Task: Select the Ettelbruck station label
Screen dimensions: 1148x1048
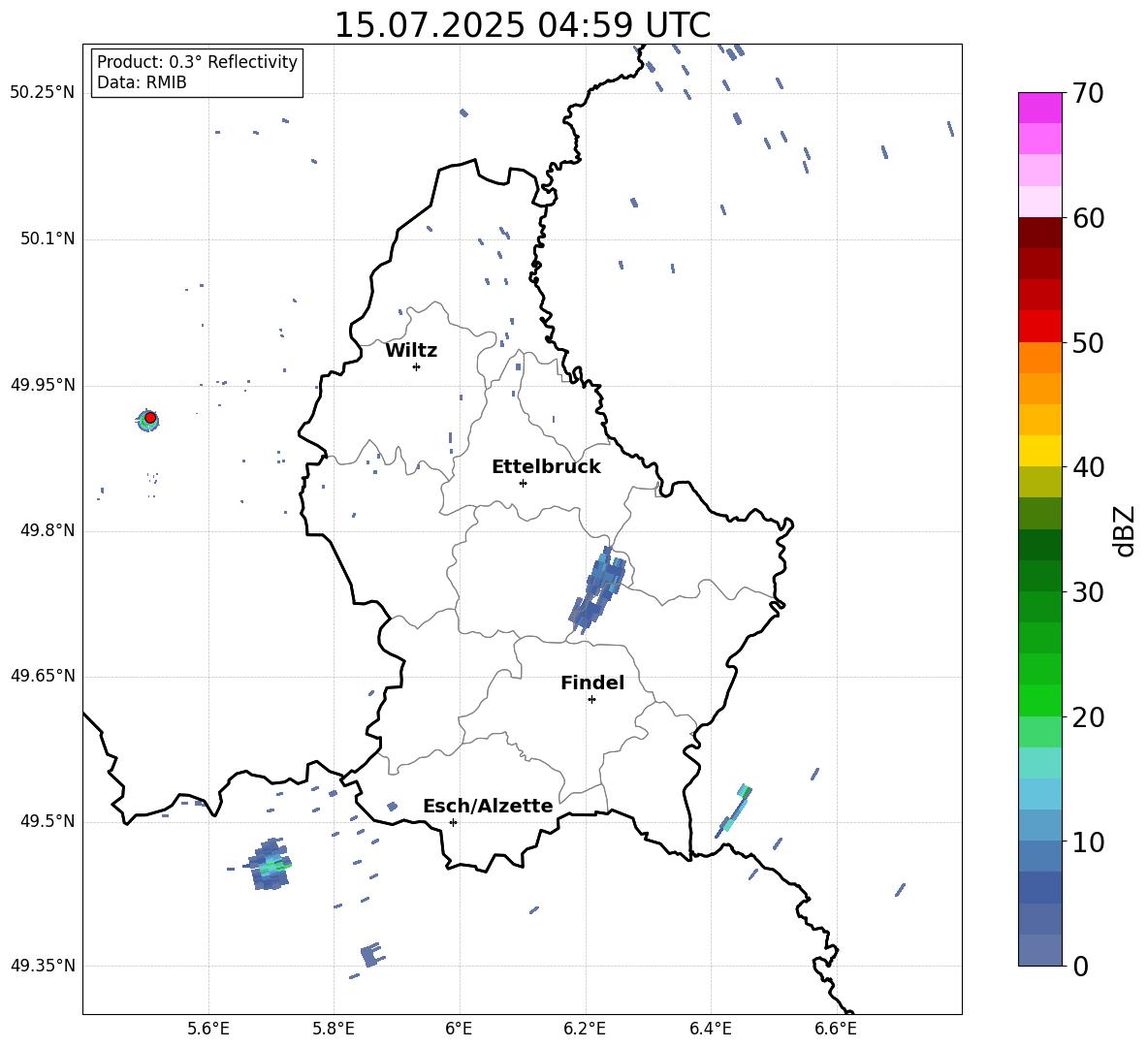Action: pyautogui.click(x=546, y=467)
